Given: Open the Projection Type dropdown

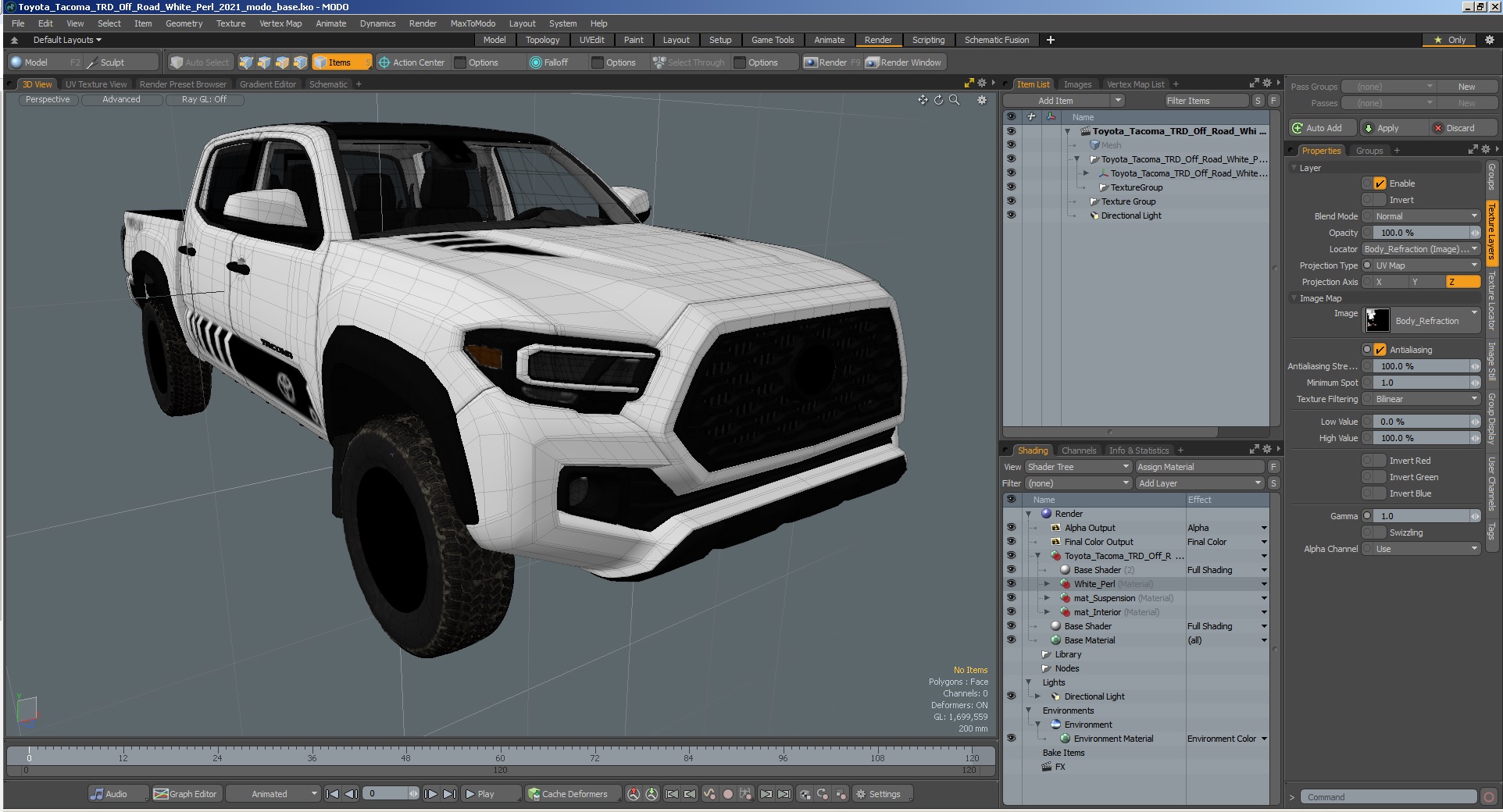Looking at the screenshot, I should tap(1426, 265).
